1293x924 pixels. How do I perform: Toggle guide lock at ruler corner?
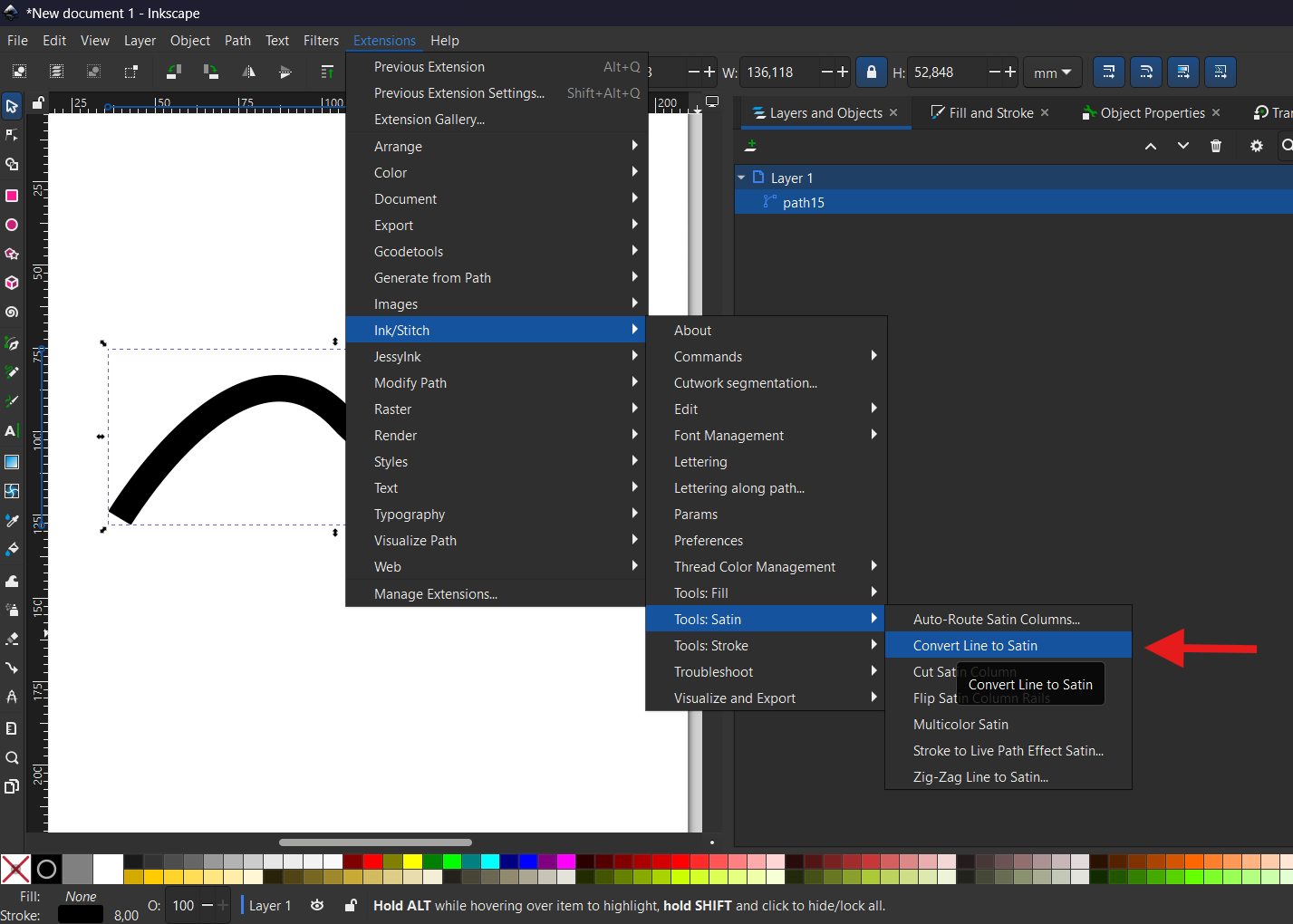[38, 102]
